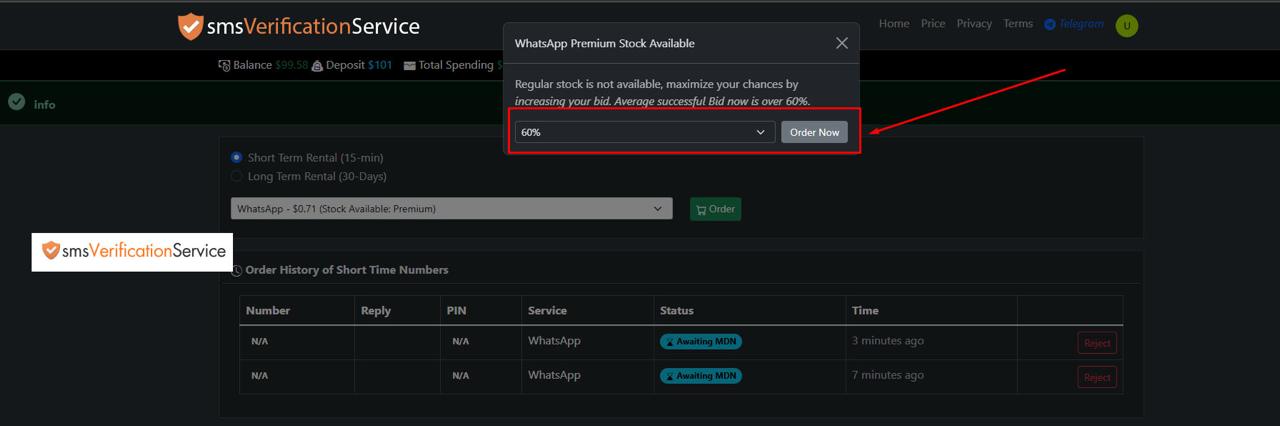1280x426 pixels.
Task: Click the Total Spending card icon
Action: coord(410,66)
